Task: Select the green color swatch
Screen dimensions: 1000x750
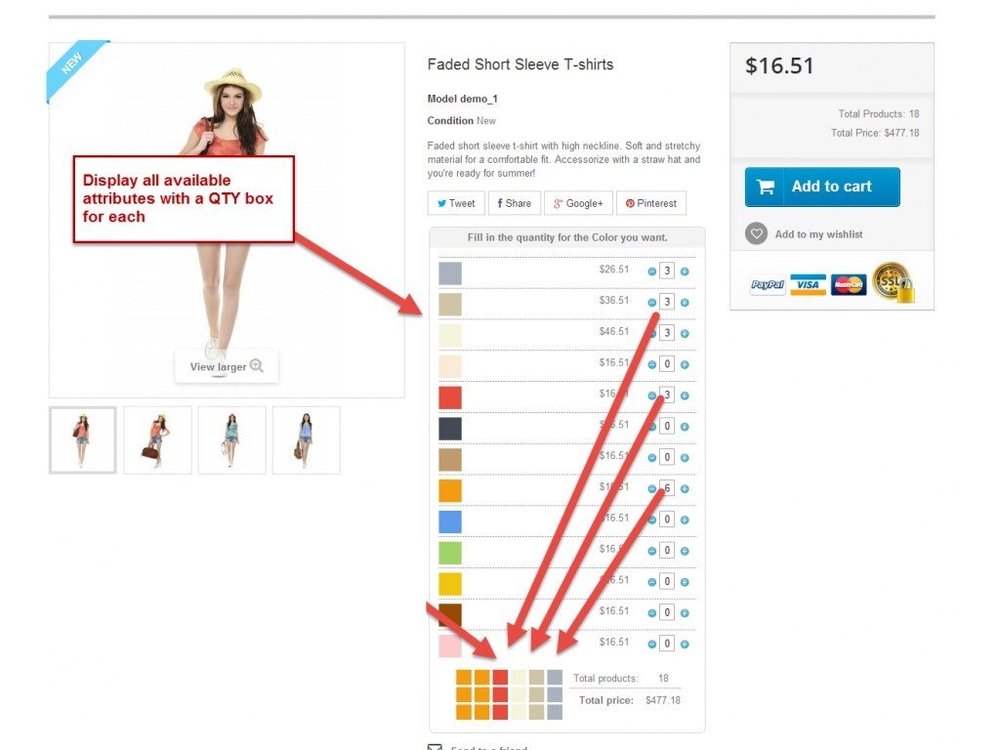Action: 450,552
